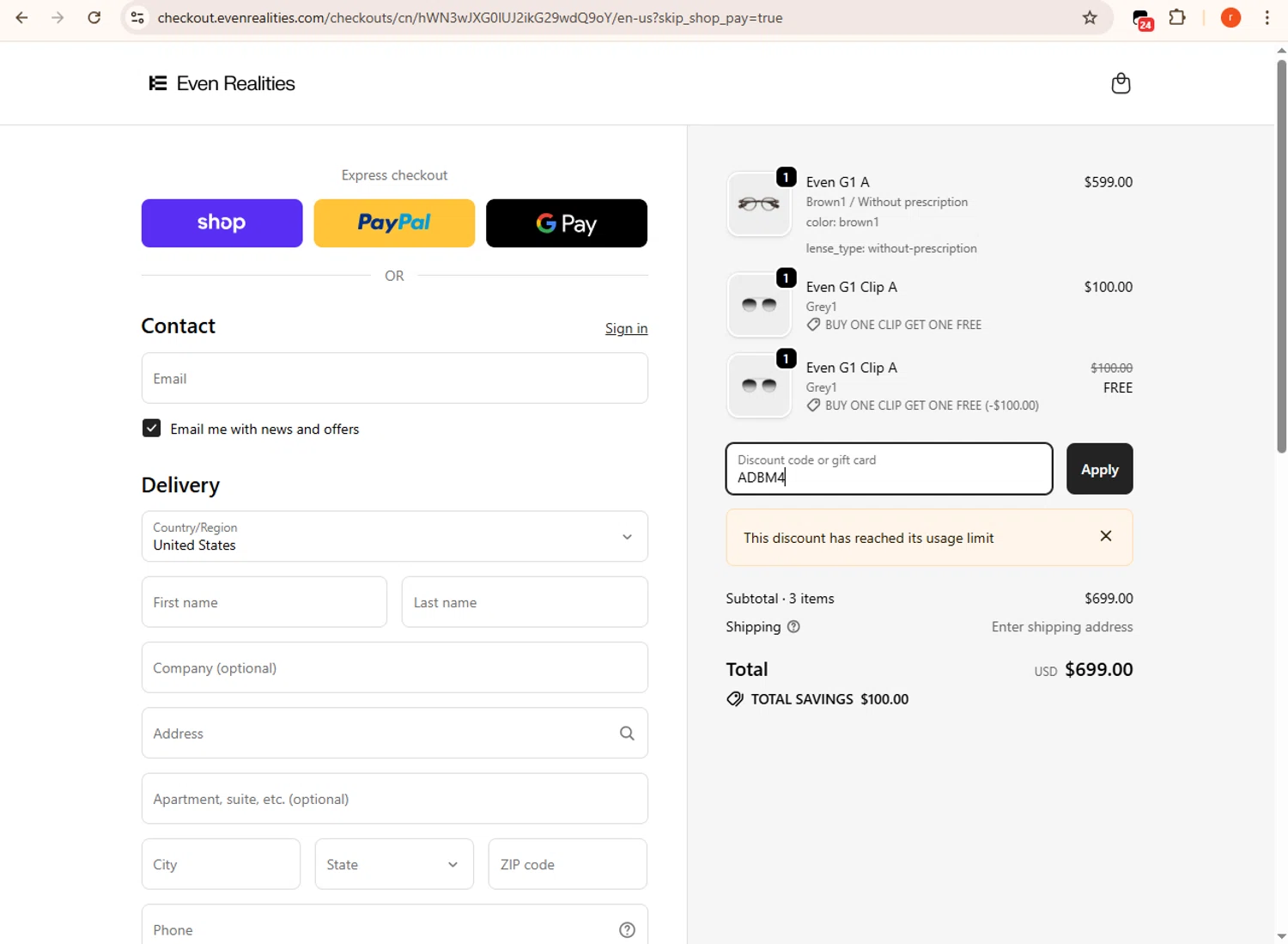The height and width of the screenshot is (944, 1288).
Task: Focus the ZIP code field
Action: [x=568, y=864]
